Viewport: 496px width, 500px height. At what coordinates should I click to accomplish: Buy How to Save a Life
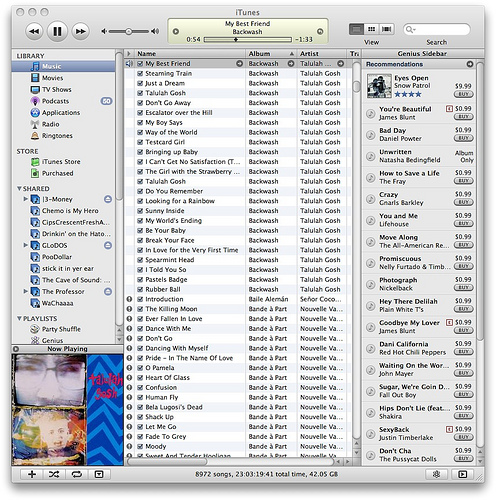[x=463, y=181]
